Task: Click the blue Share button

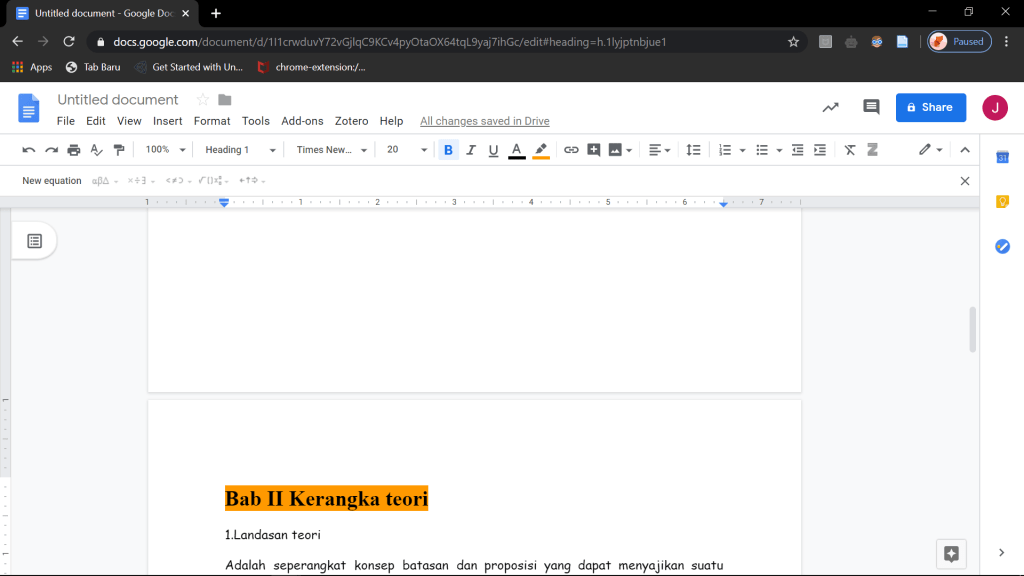Action: tap(930, 107)
